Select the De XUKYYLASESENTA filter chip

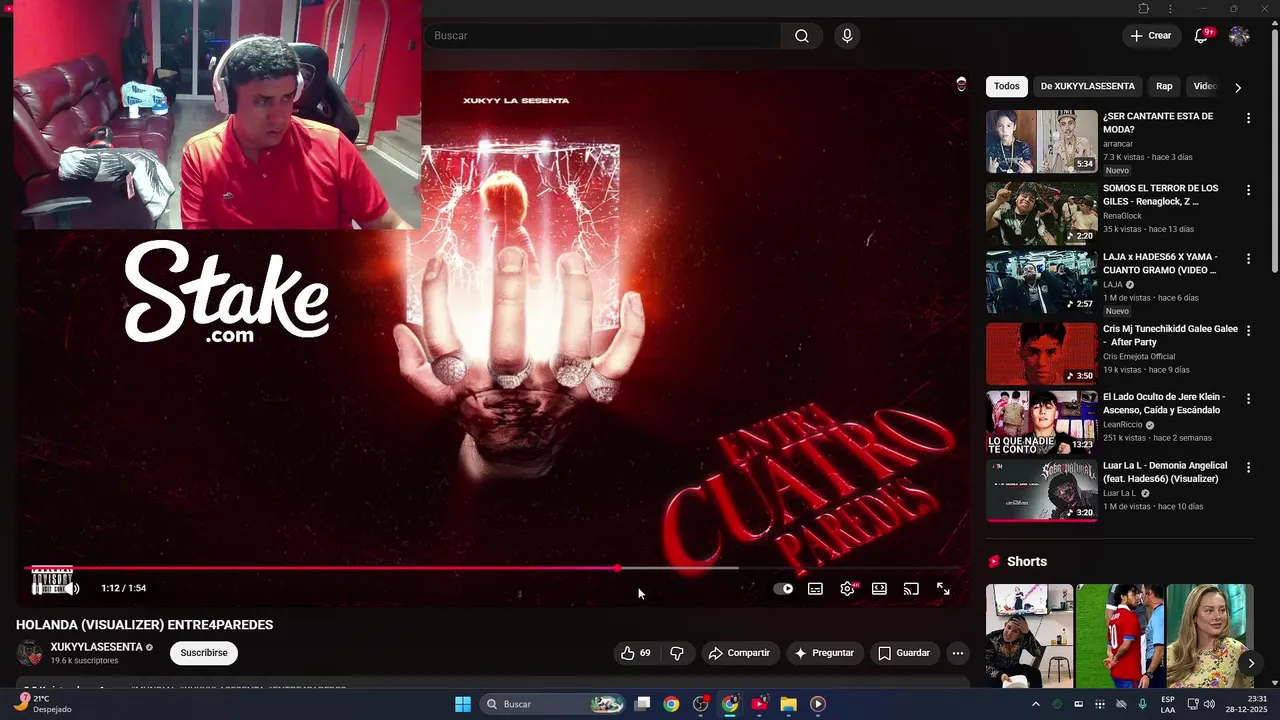tap(1087, 86)
